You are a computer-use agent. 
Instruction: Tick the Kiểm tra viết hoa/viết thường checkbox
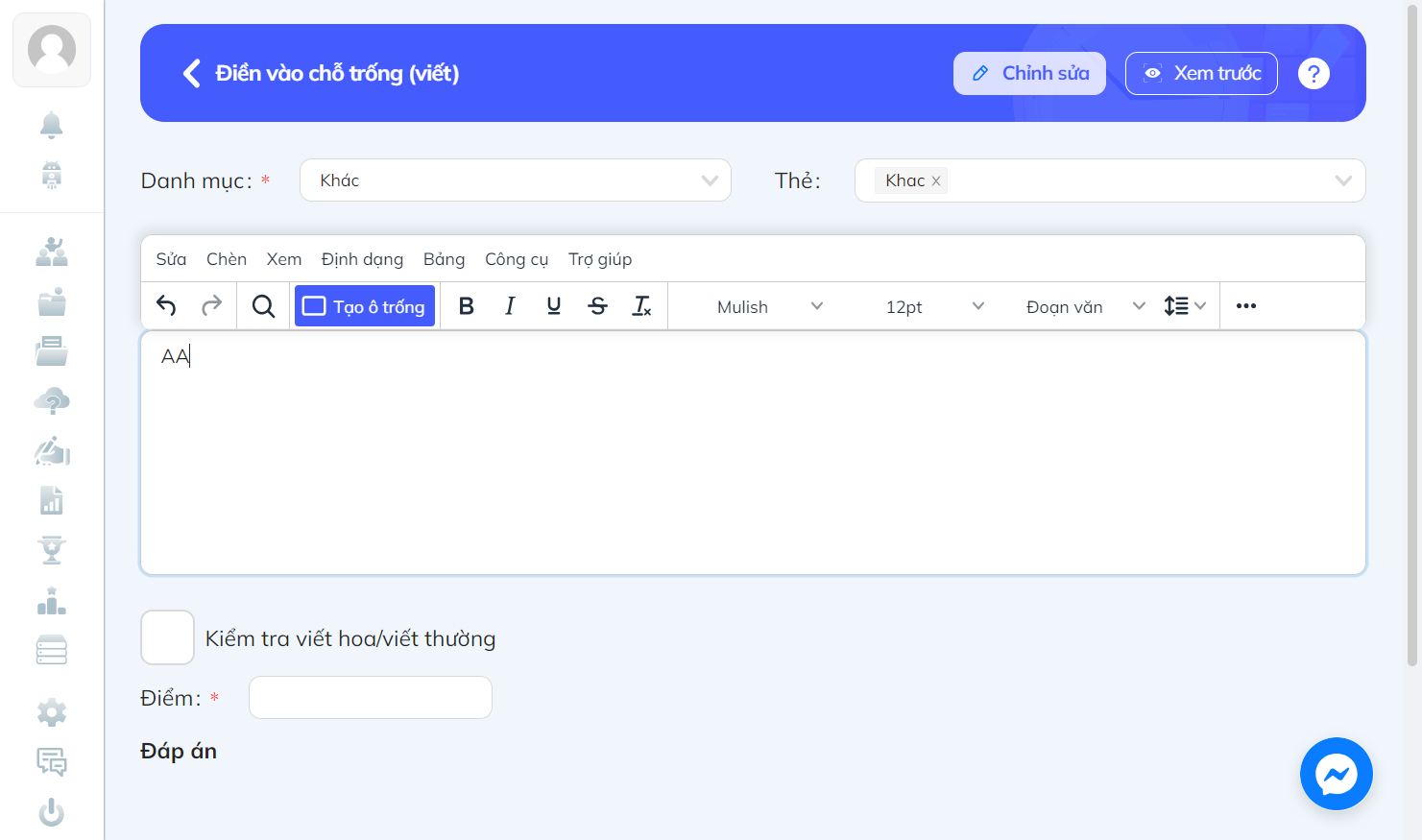[168, 637]
